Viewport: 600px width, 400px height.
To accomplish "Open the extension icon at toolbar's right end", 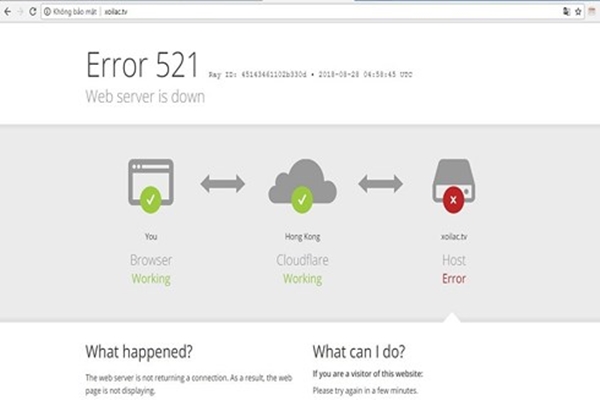I will pyautogui.click(x=592, y=11).
